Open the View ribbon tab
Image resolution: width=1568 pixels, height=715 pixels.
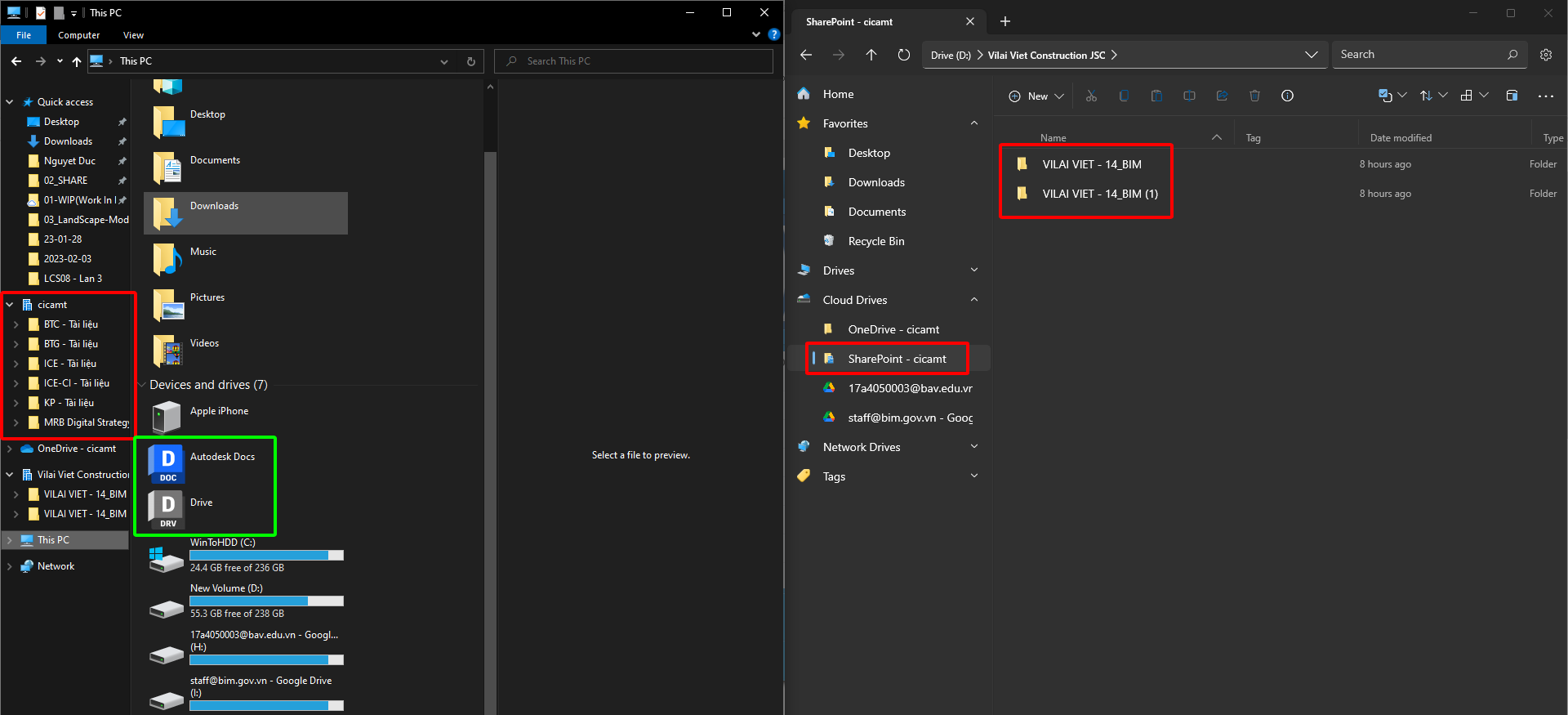133,35
